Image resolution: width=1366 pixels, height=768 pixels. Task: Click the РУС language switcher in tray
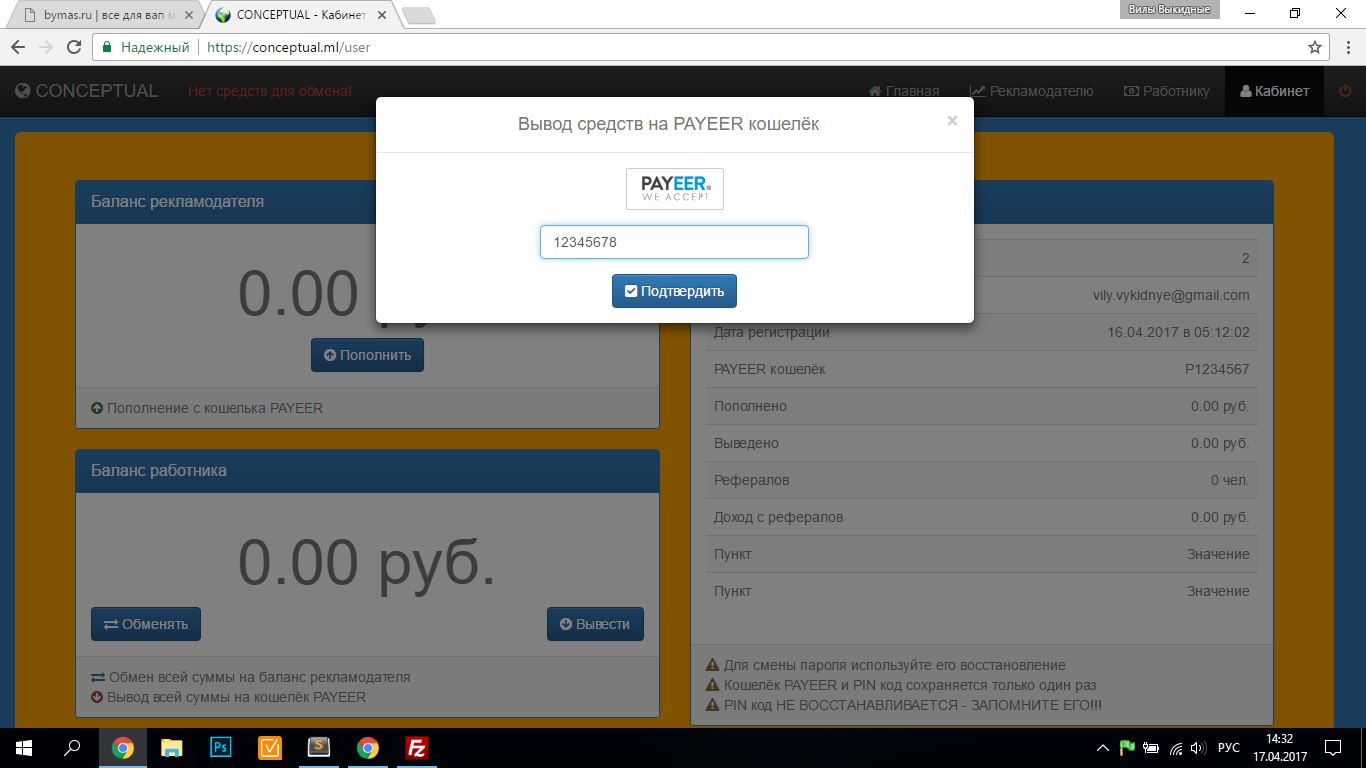[1228, 748]
